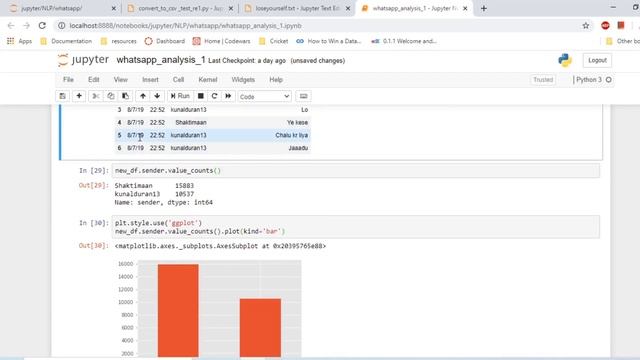Image resolution: width=640 pixels, height=360 pixels.
Task: Rename notebook title whatsapp_analysis_1
Action: click(x=160, y=60)
